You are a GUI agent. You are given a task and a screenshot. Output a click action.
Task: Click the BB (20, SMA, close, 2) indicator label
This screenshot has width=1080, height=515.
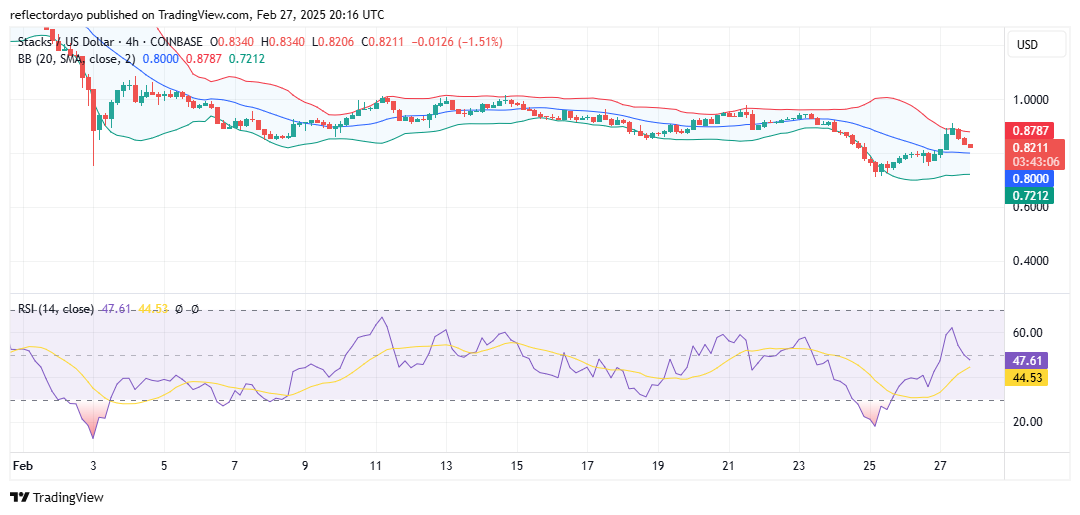[77, 59]
